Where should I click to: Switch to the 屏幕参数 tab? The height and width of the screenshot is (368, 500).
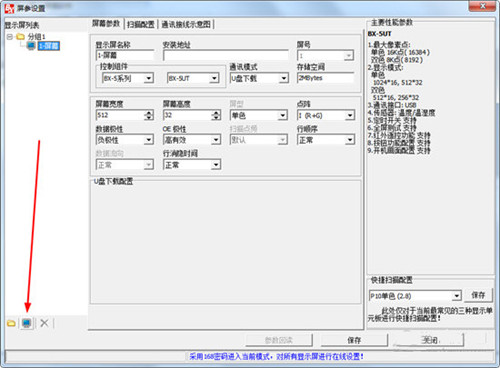(106, 23)
